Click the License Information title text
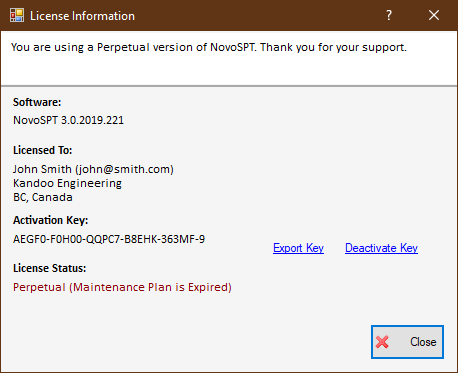458x373 pixels. click(82, 16)
